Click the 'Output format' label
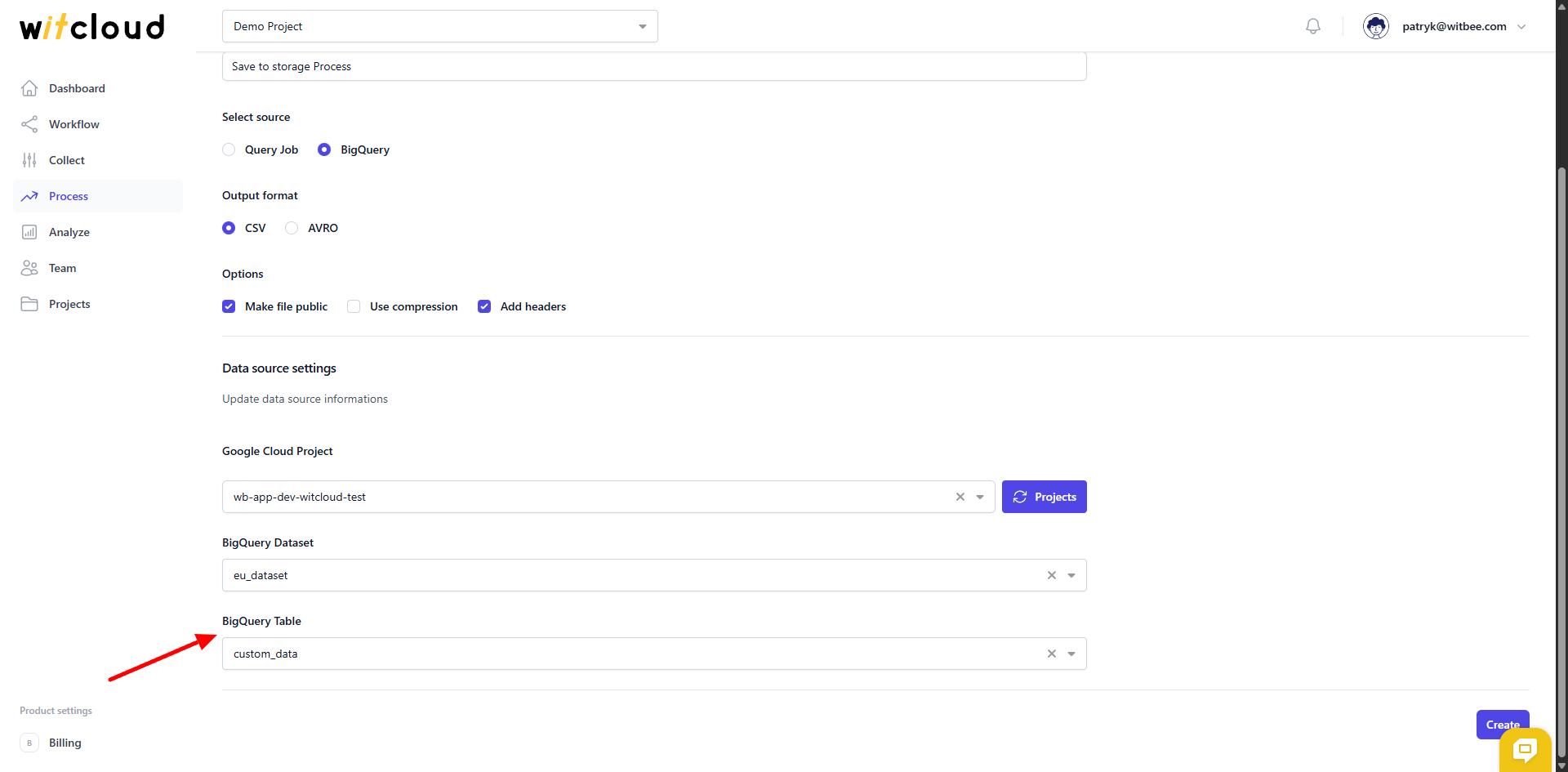This screenshot has width=1568, height=772. click(x=260, y=195)
